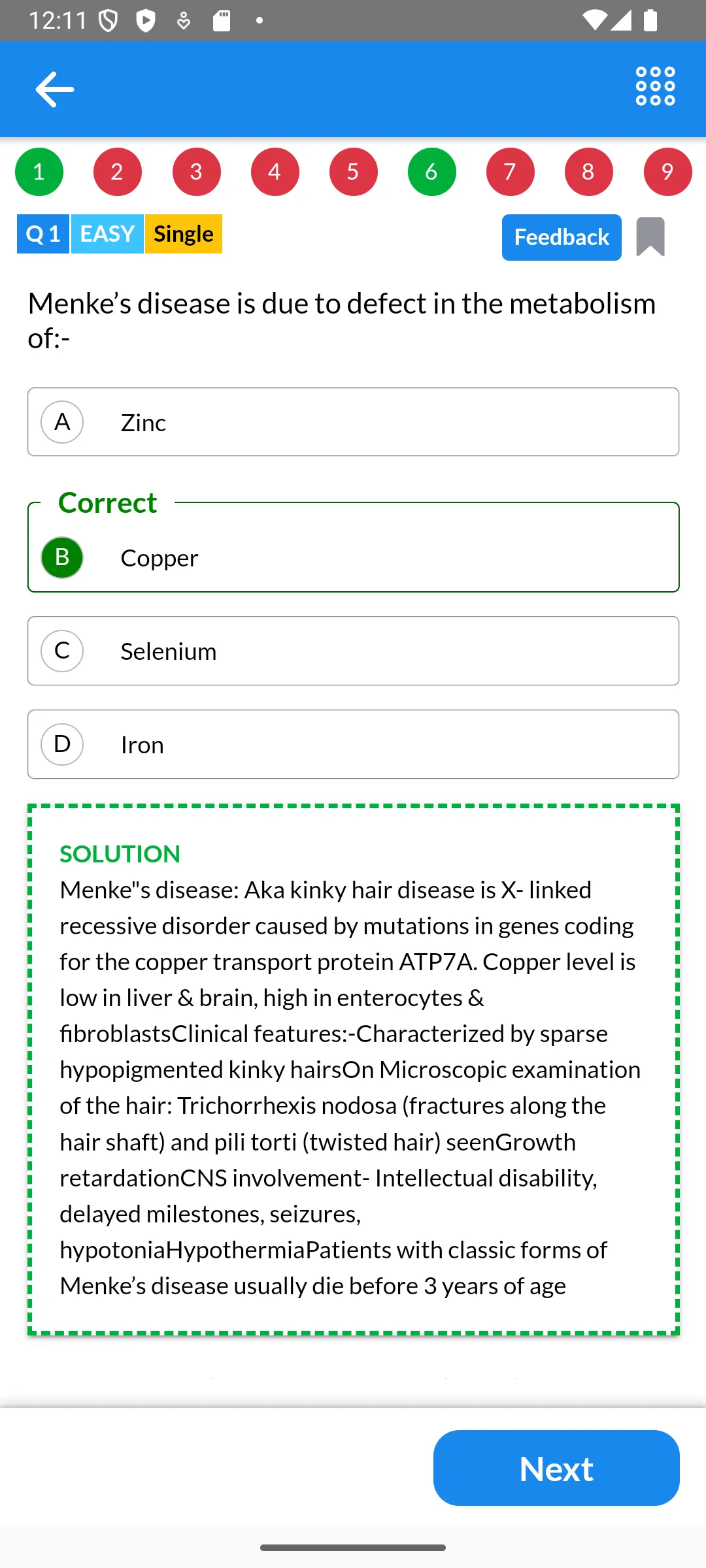
Task: Click the EASY difficulty tag
Action: [x=107, y=234]
